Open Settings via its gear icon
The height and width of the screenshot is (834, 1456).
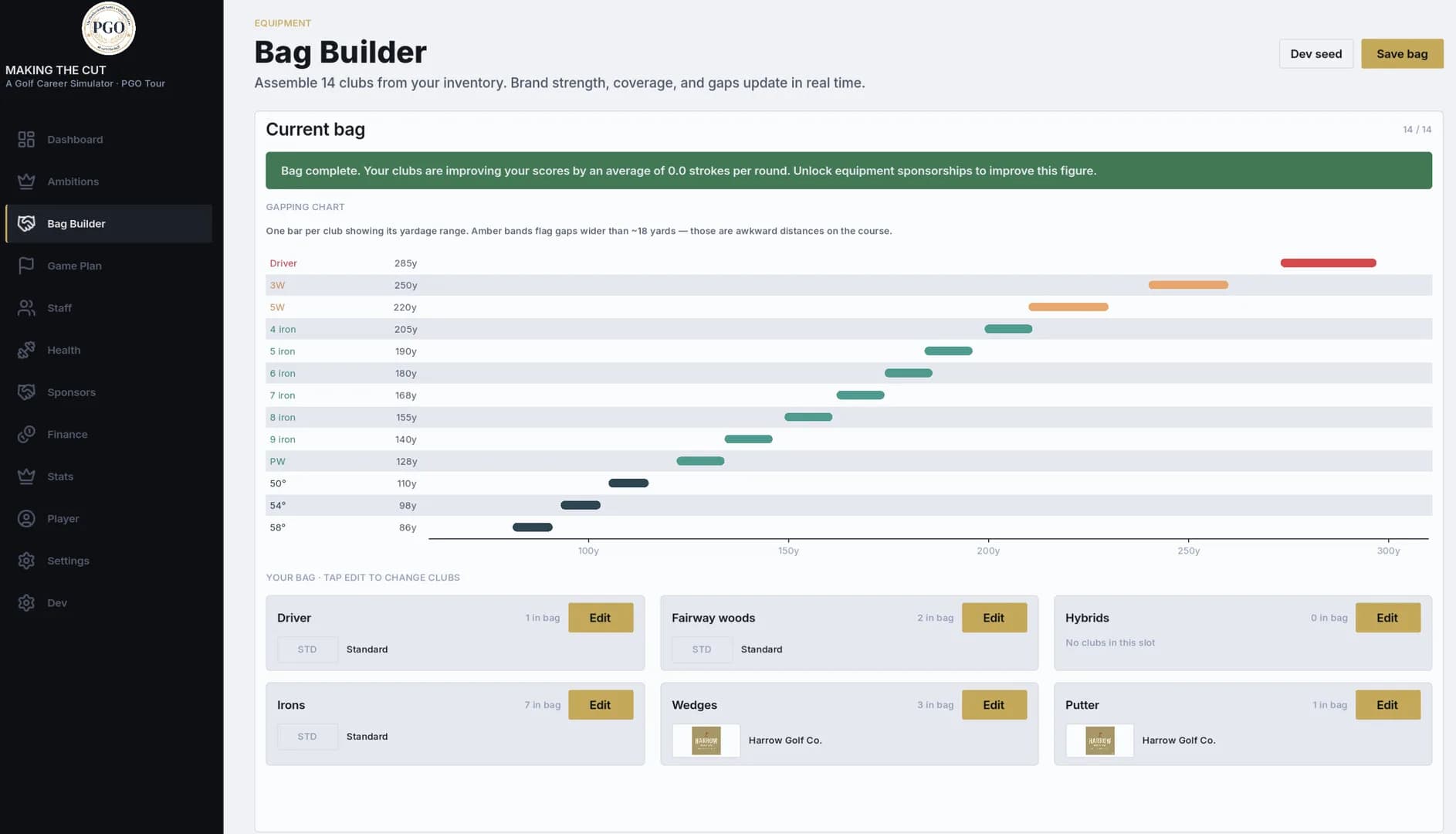[26, 561]
